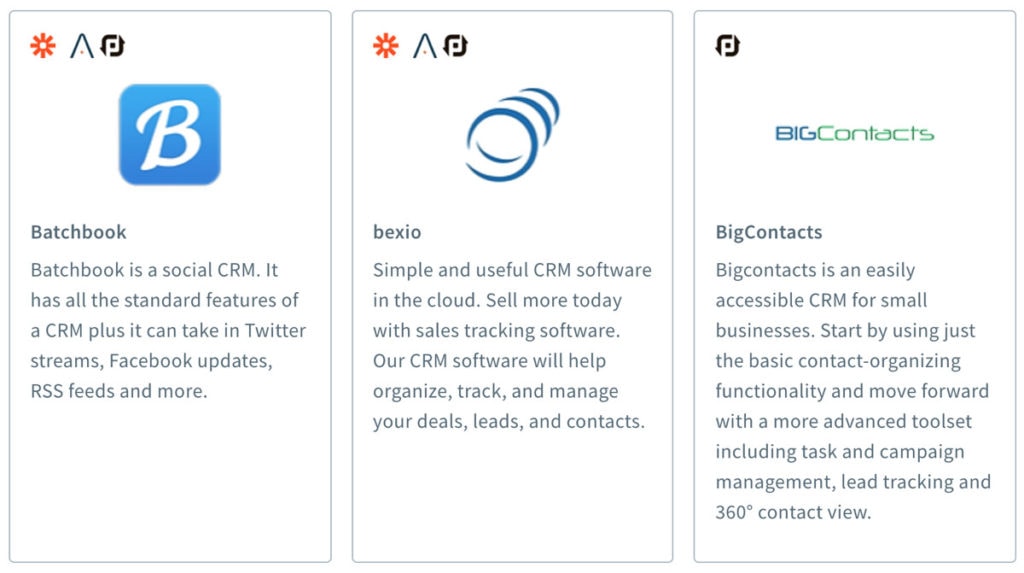Click the orange Zapier asterisk icon on bexio card
This screenshot has height=573, width=1024.
(x=385, y=46)
